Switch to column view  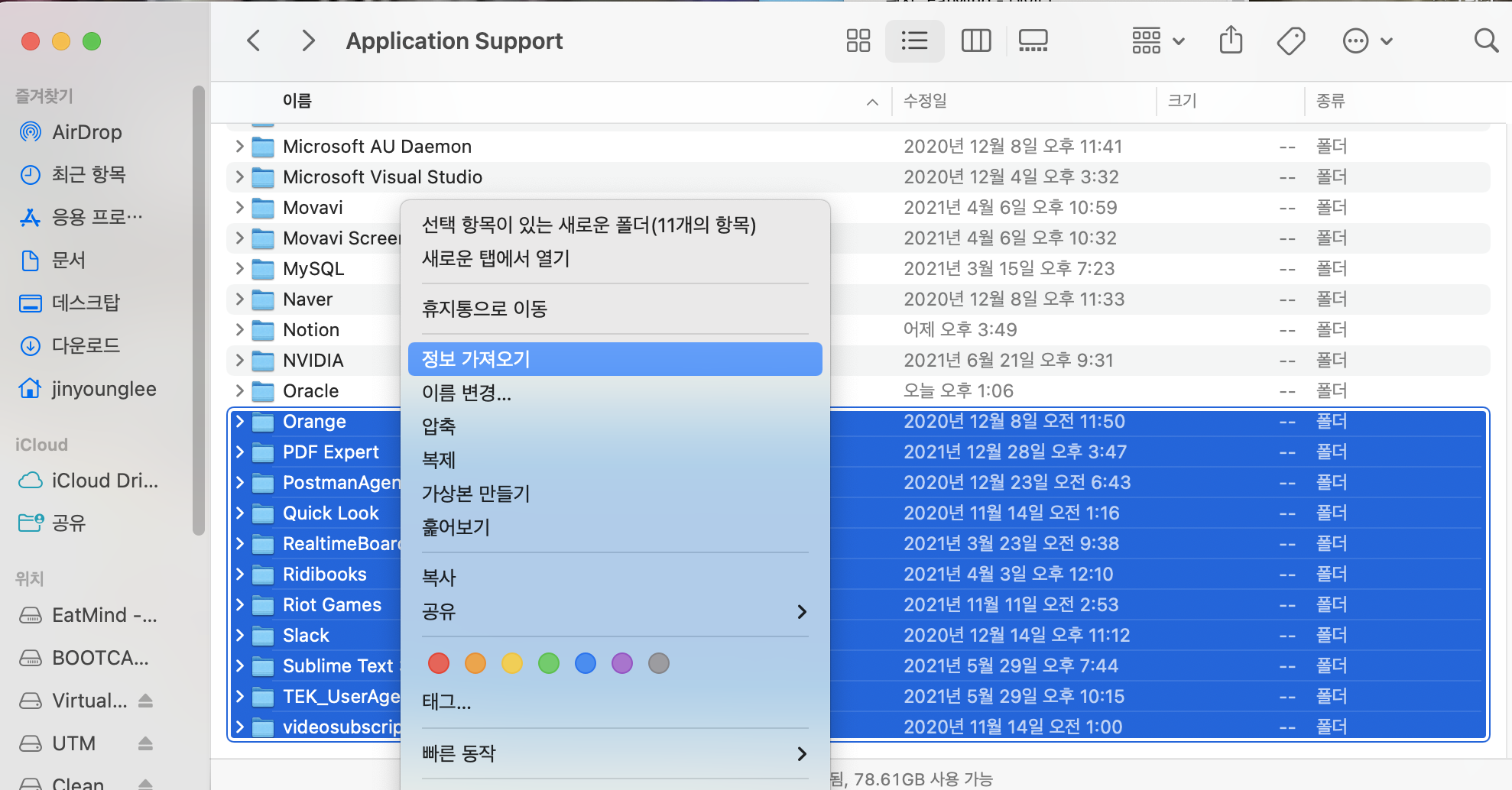pos(975,40)
